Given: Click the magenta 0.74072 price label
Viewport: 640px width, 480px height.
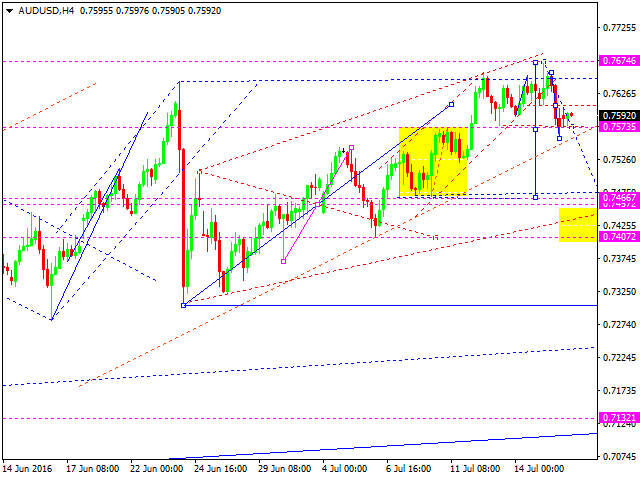Looking at the screenshot, I should click(619, 236).
